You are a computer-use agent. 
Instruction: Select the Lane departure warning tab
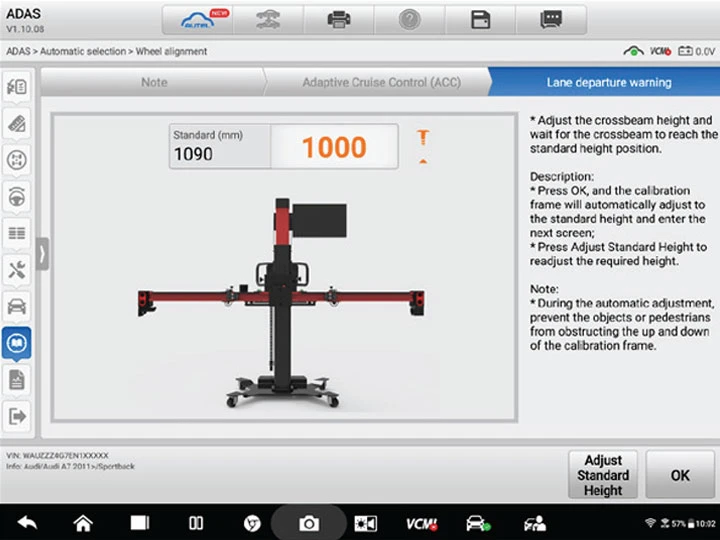(x=608, y=82)
